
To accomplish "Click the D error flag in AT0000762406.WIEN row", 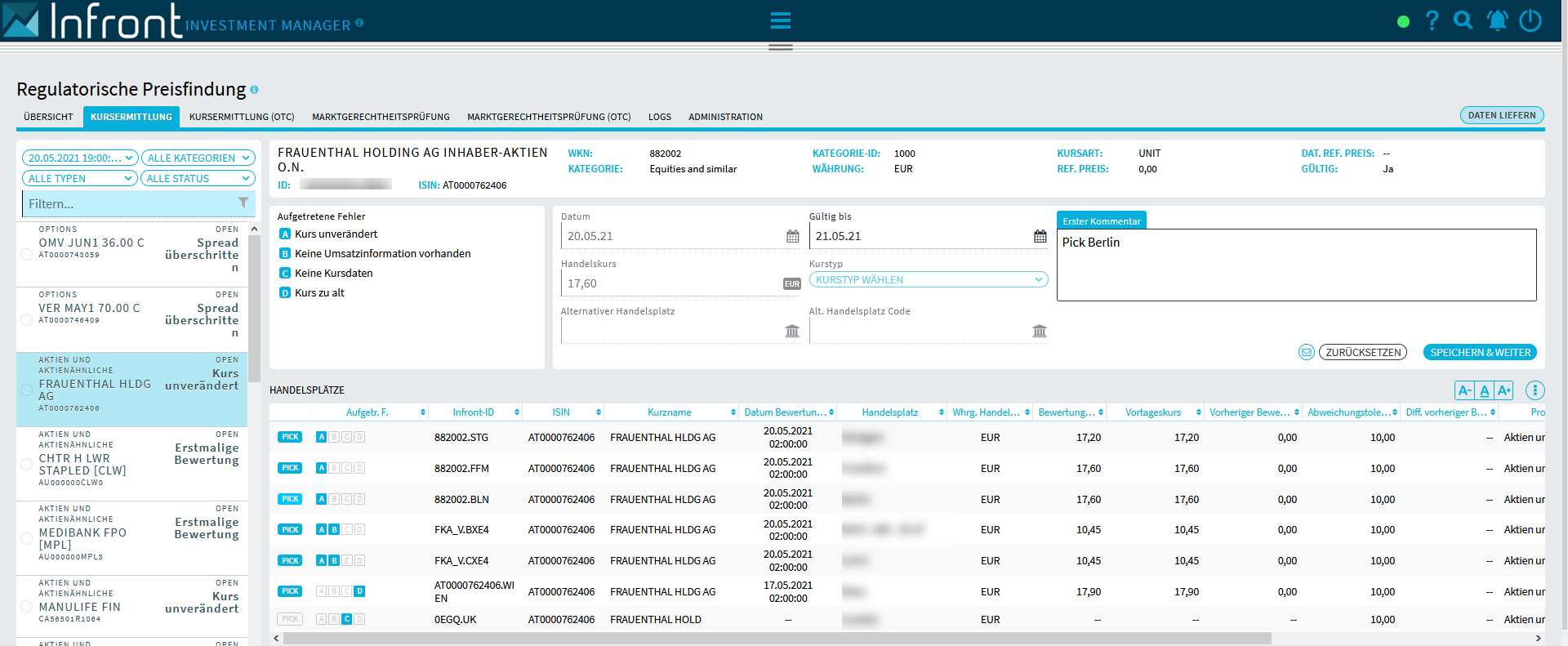I will pyautogui.click(x=359, y=591).
